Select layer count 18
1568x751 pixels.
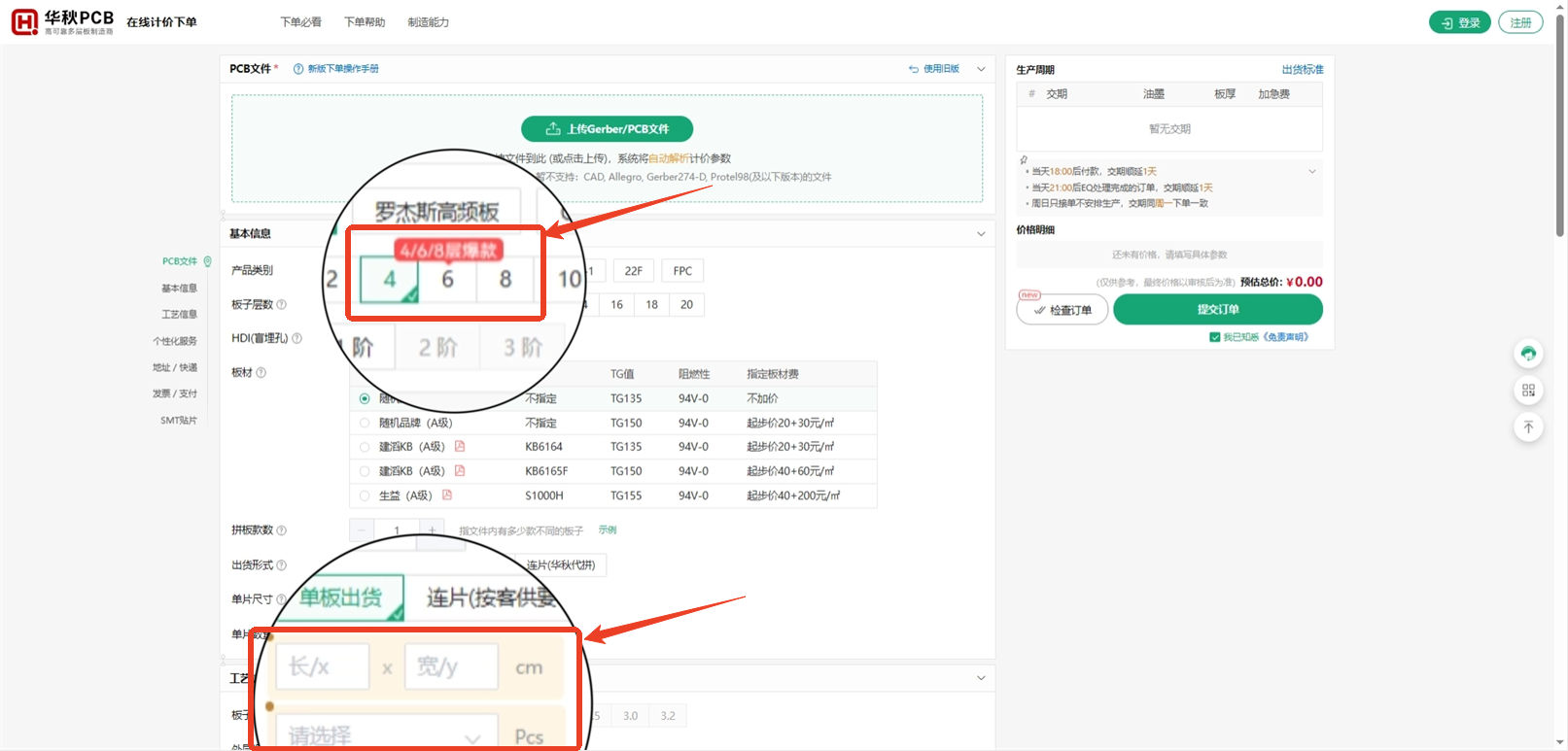(x=652, y=305)
